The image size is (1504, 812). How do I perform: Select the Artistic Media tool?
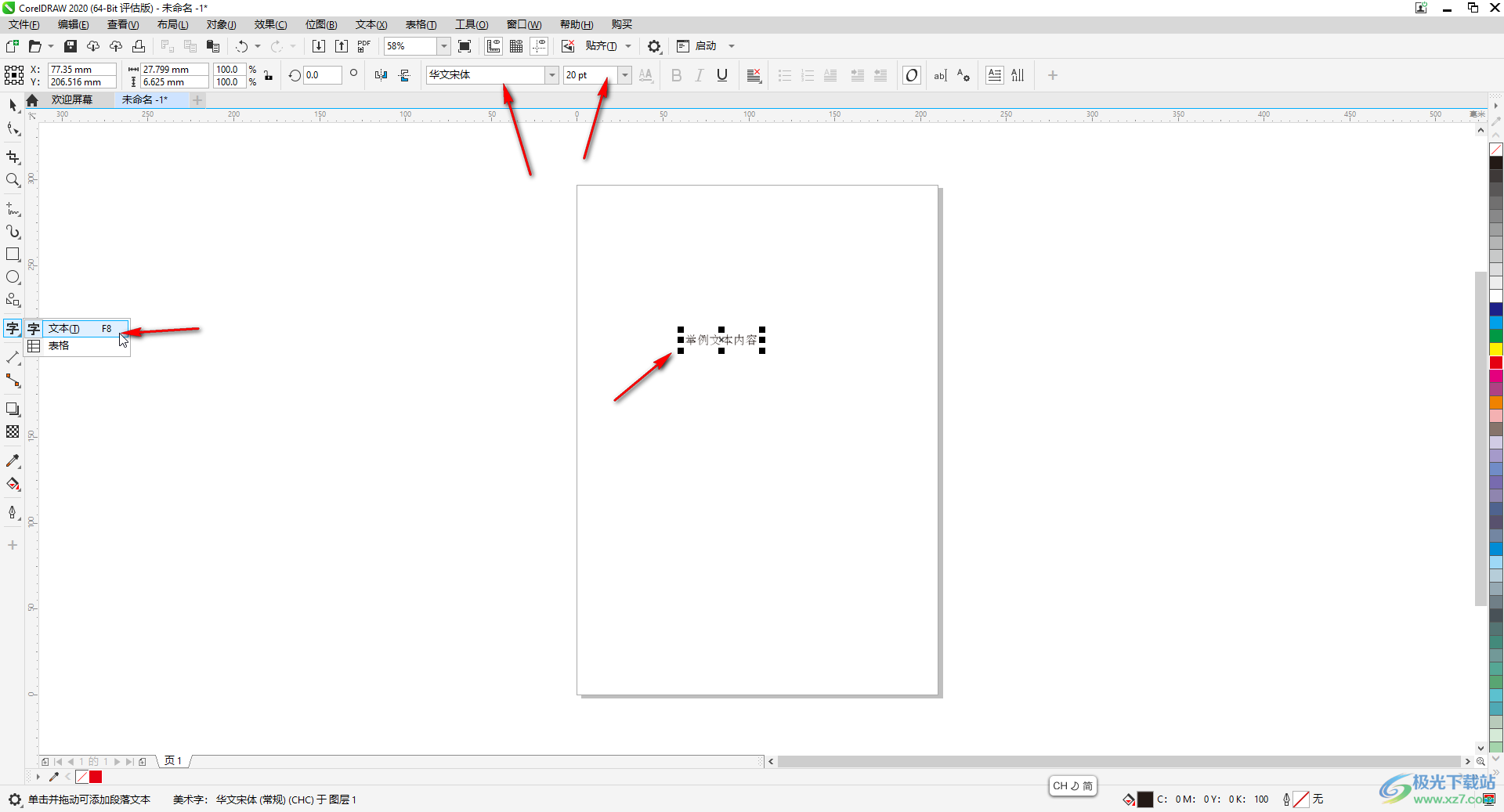click(x=13, y=232)
